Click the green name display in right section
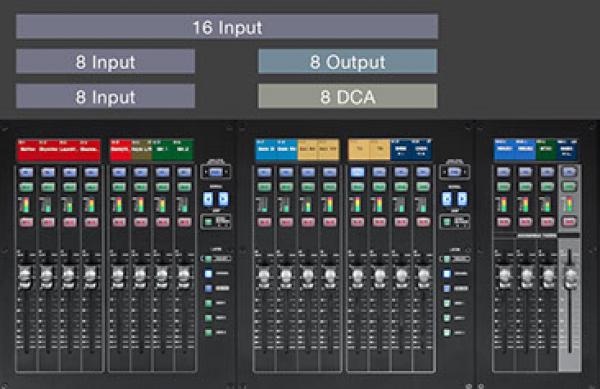This screenshot has width=600, height=389. click(546, 149)
